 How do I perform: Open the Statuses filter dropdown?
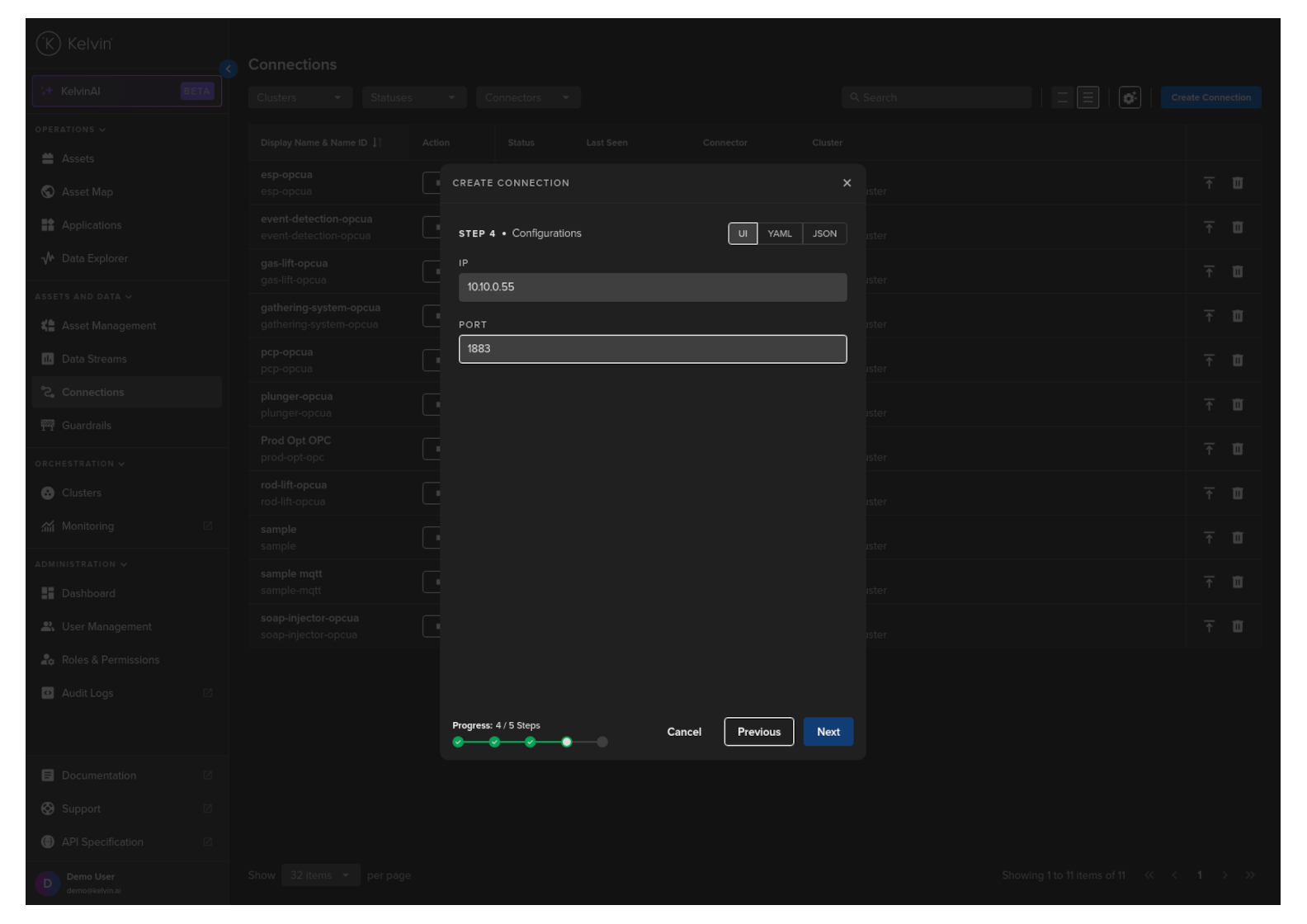[413, 97]
